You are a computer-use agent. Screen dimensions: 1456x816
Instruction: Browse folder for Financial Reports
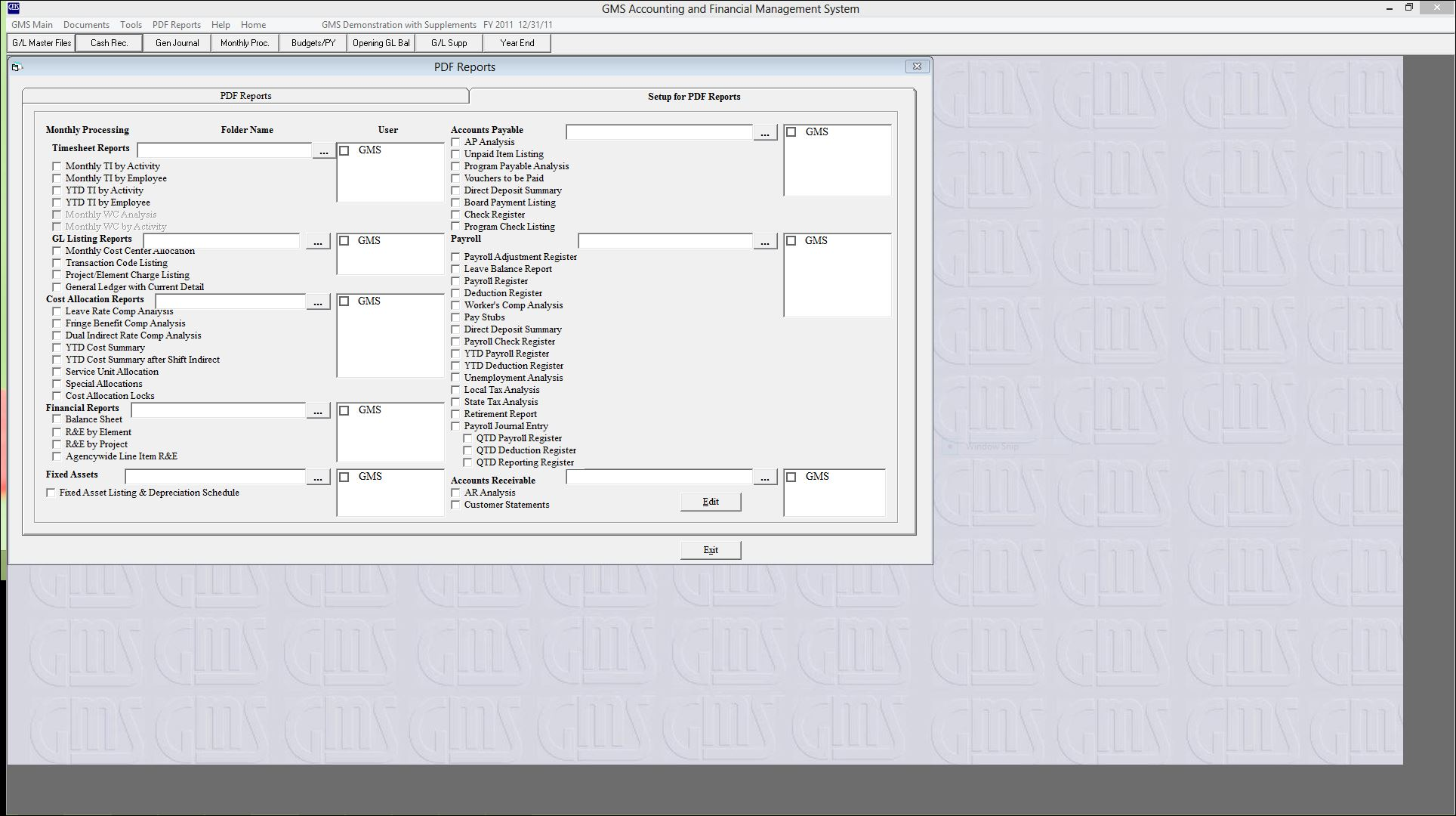point(317,411)
